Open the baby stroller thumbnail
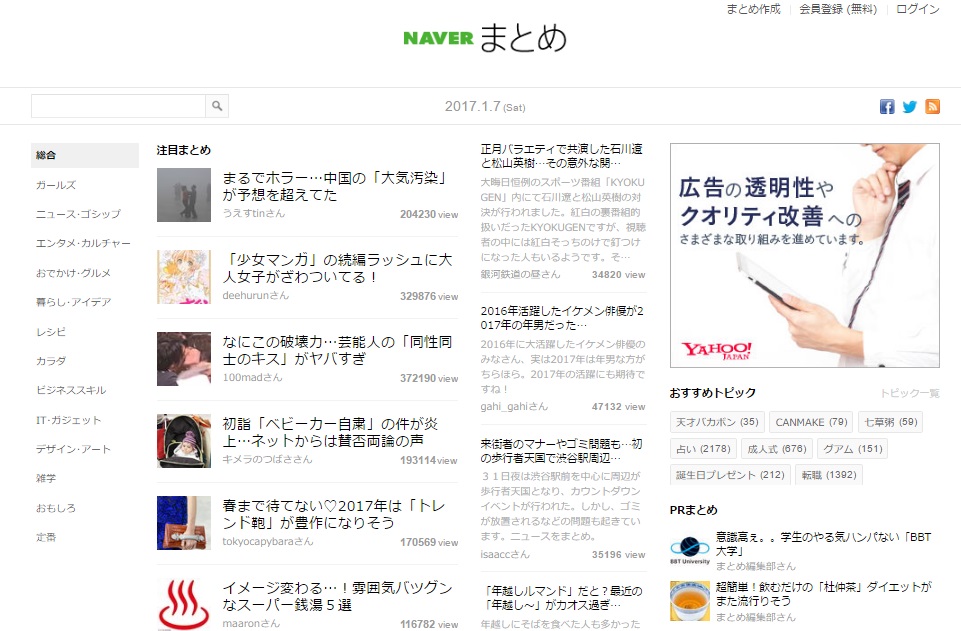 point(184,441)
